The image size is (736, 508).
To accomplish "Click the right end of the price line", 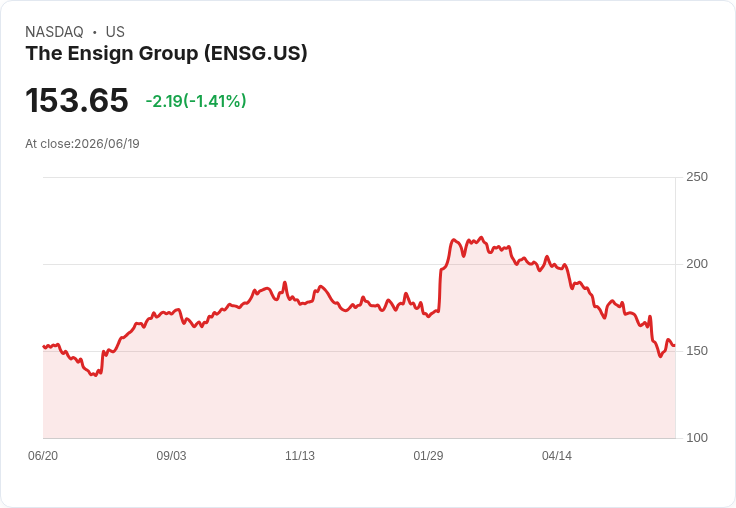I will point(675,346).
